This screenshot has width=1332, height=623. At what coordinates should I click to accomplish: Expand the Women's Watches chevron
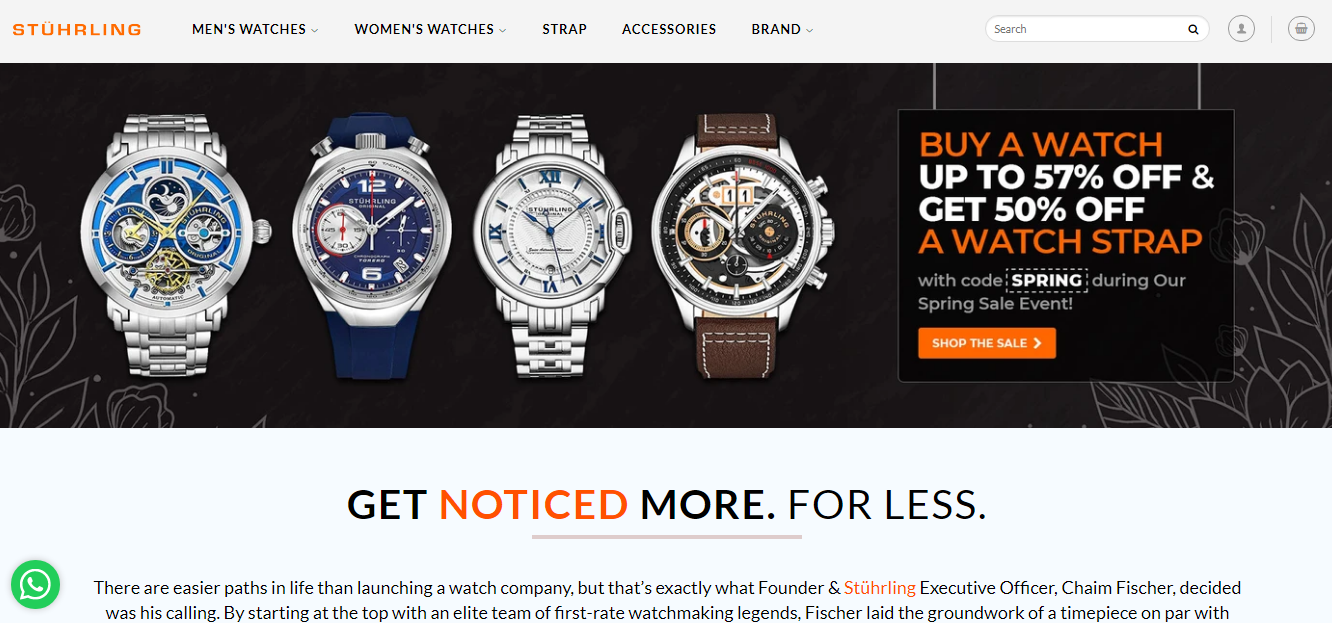pyautogui.click(x=503, y=30)
